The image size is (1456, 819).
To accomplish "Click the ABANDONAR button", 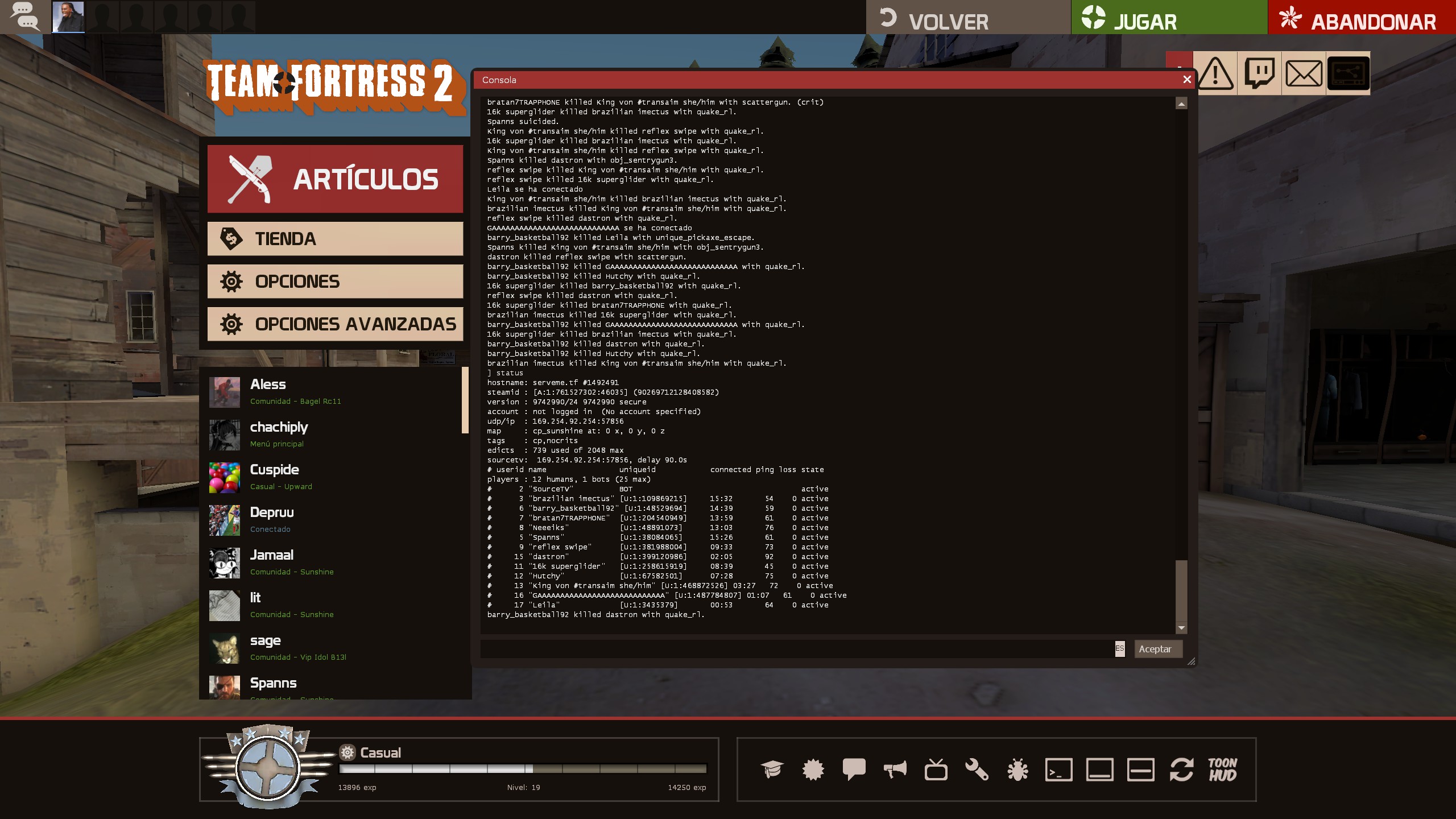I will (x=1362, y=18).
